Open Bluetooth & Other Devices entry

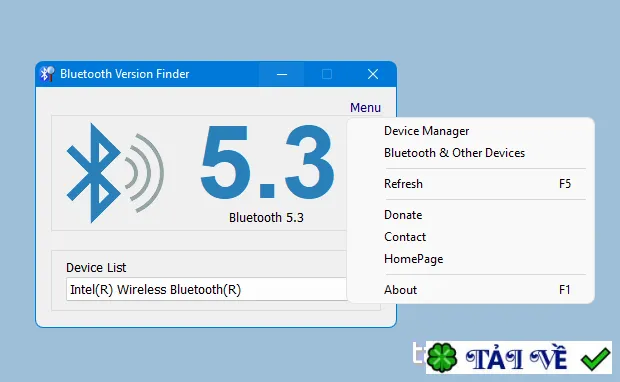coord(471,153)
